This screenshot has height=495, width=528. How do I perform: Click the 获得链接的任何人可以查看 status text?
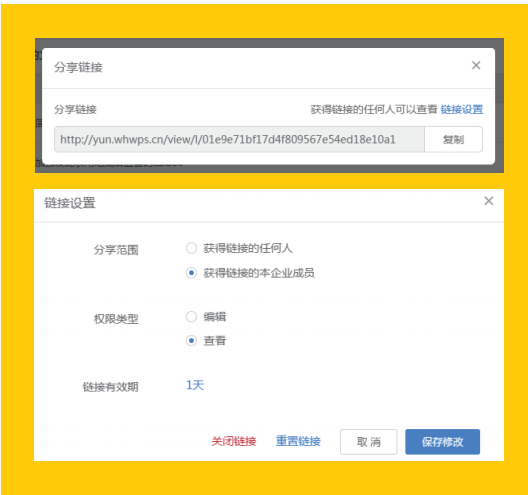tap(374, 109)
